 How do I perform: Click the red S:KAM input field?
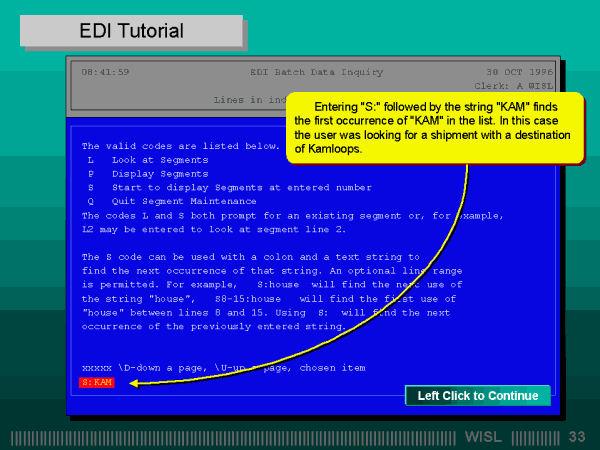(97, 382)
